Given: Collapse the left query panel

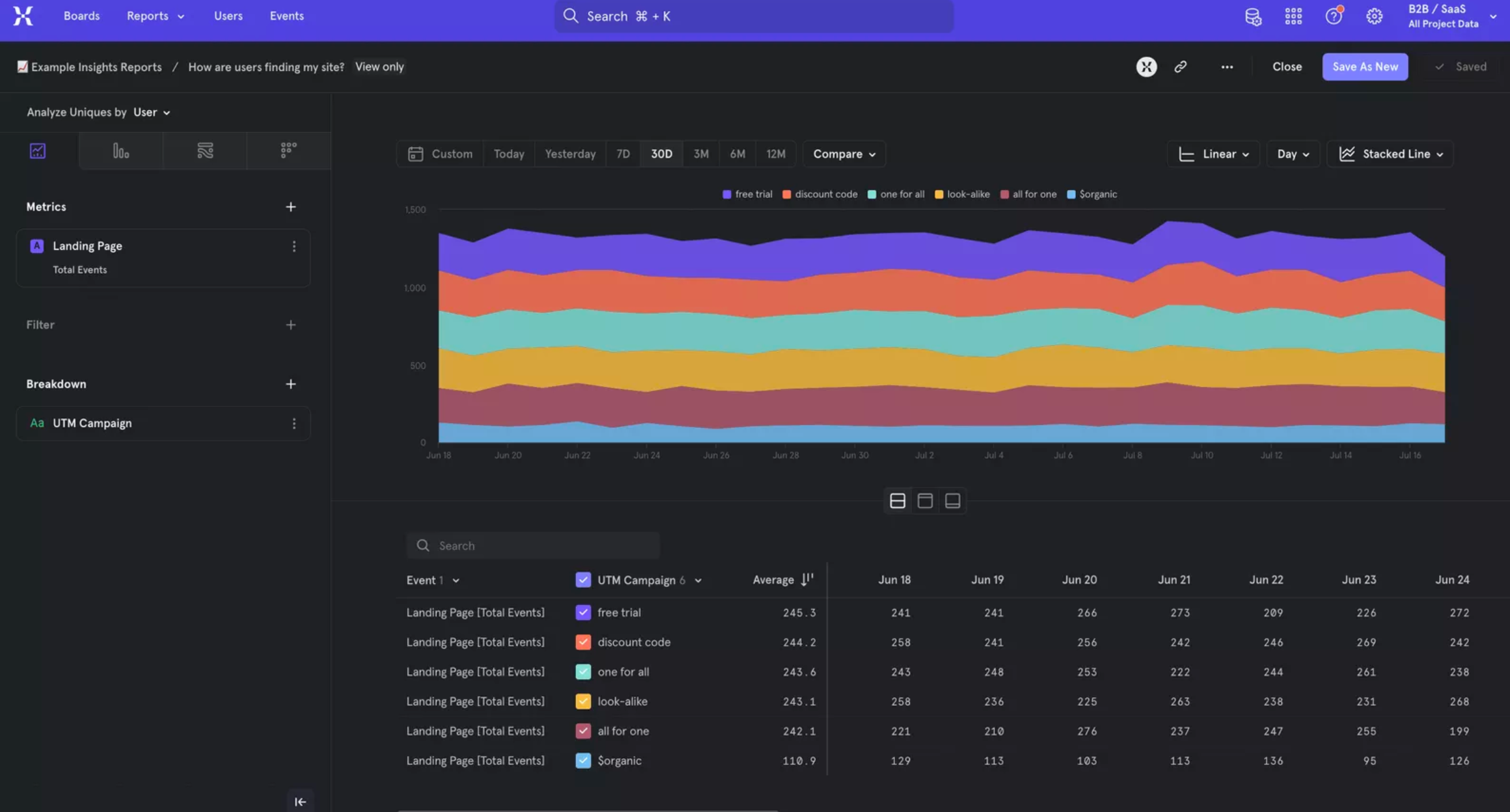Looking at the screenshot, I should (300, 802).
